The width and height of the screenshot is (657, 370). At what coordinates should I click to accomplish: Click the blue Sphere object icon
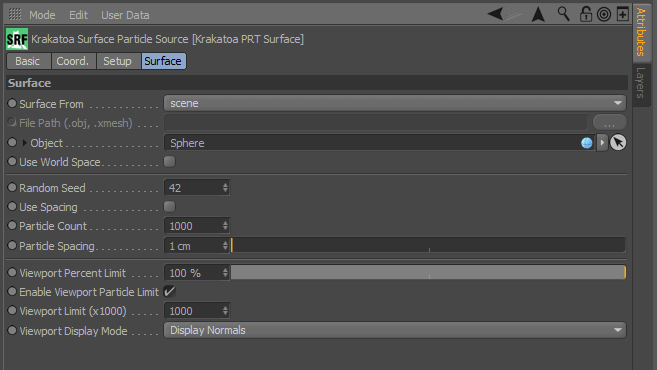(587, 143)
